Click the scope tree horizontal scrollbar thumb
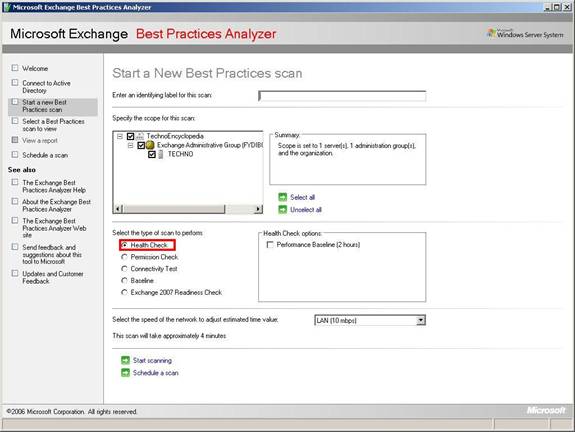This screenshot has height=432, width=575. click(x=173, y=209)
